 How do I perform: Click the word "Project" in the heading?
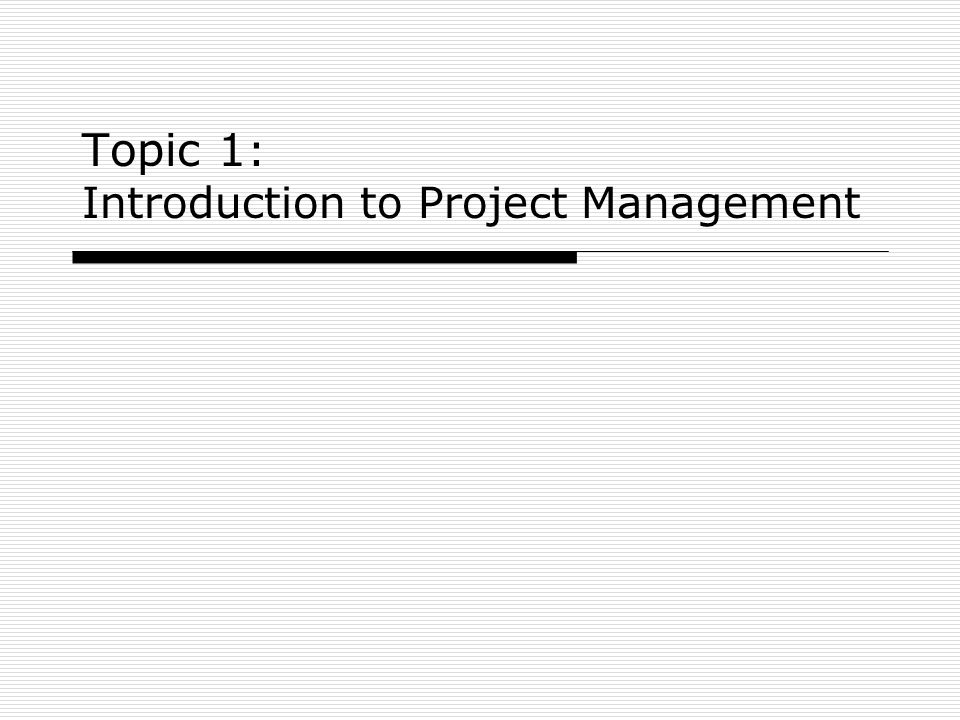click(x=493, y=206)
